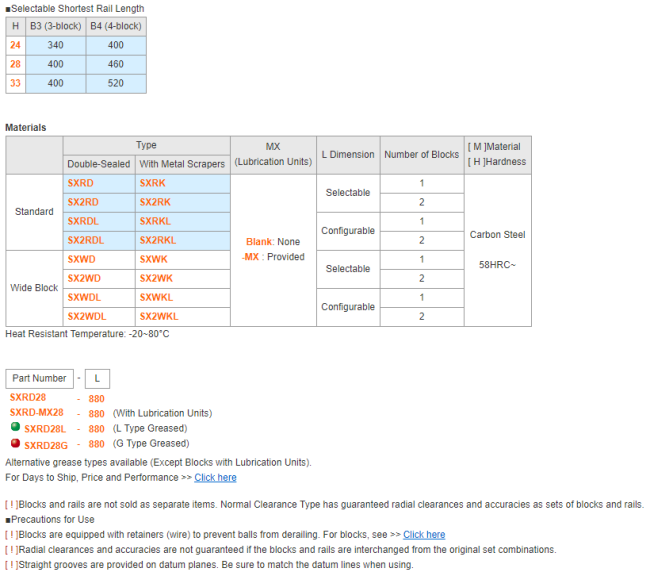Open the Days to Ship 'Click here' link
Viewport: 650px width, 572px height.
pos(215,478)
